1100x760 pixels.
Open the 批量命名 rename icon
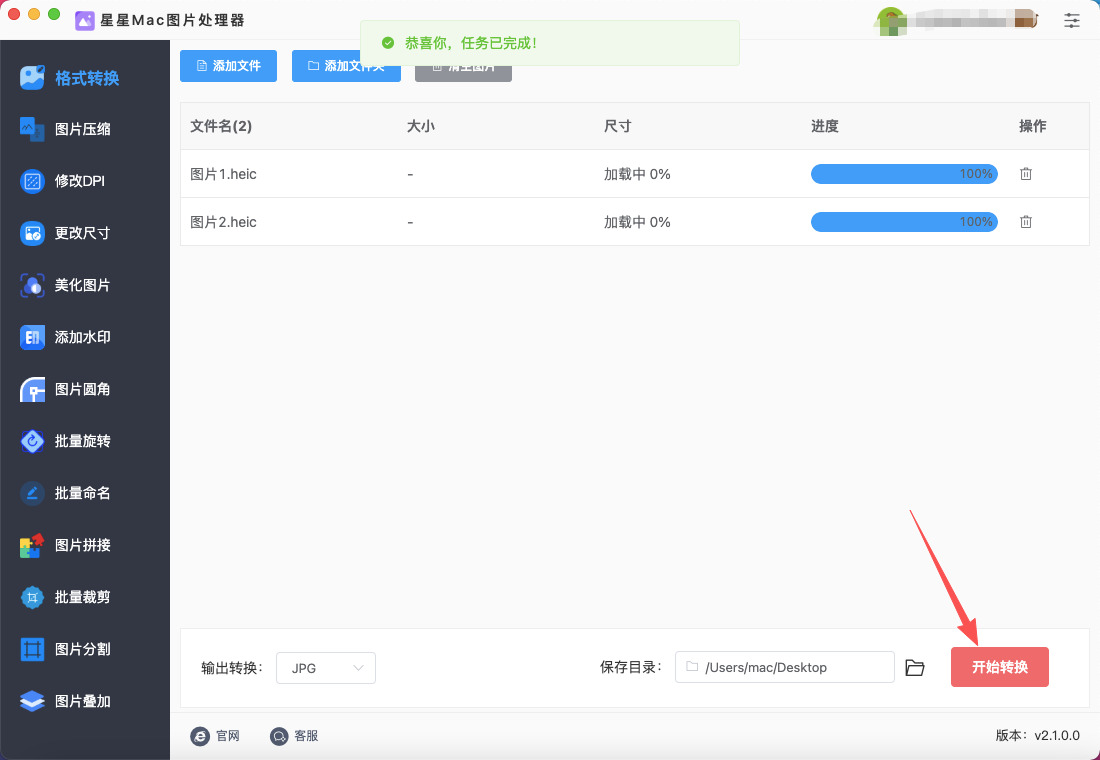(x=32, y=493)
